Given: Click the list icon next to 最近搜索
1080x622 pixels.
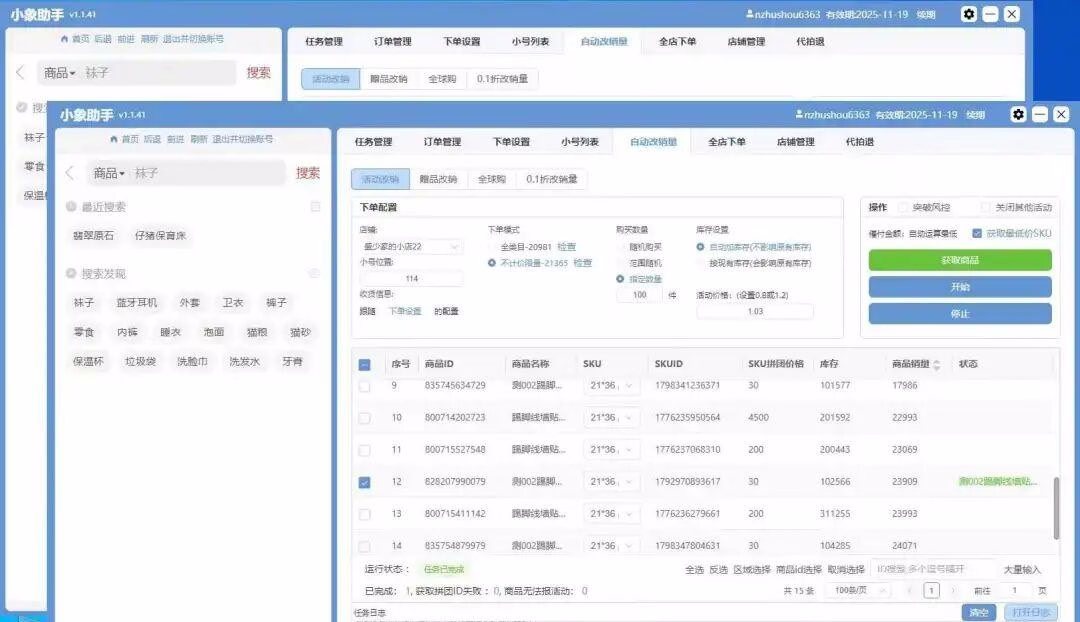Looking at the screenshot, I should 315,207.
